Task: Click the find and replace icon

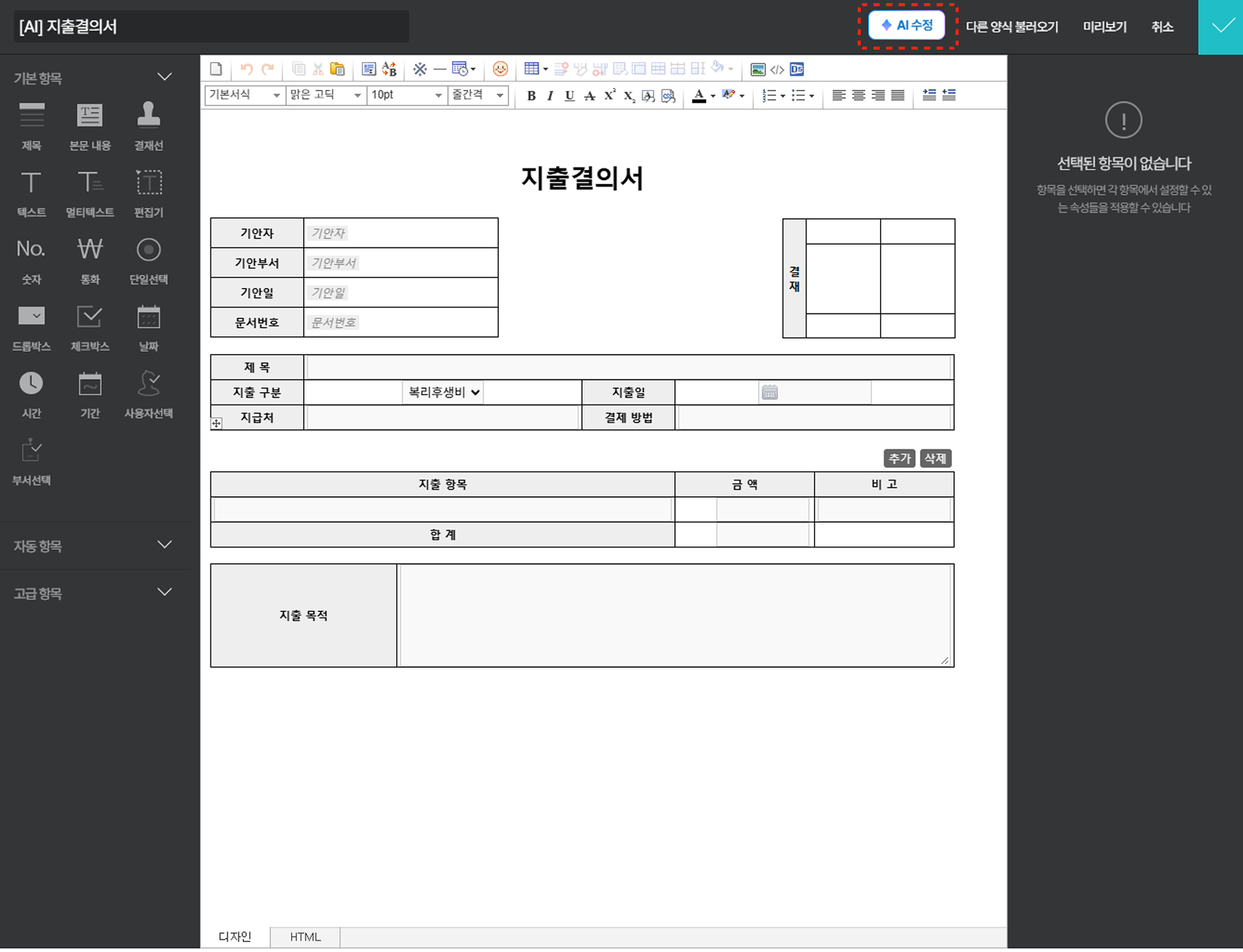Action: pos(389,69)
